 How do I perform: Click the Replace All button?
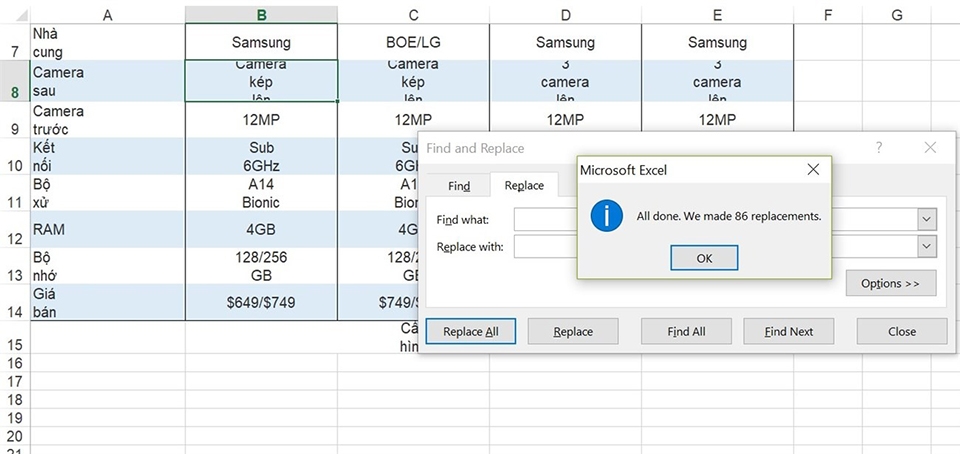(471, 331)
